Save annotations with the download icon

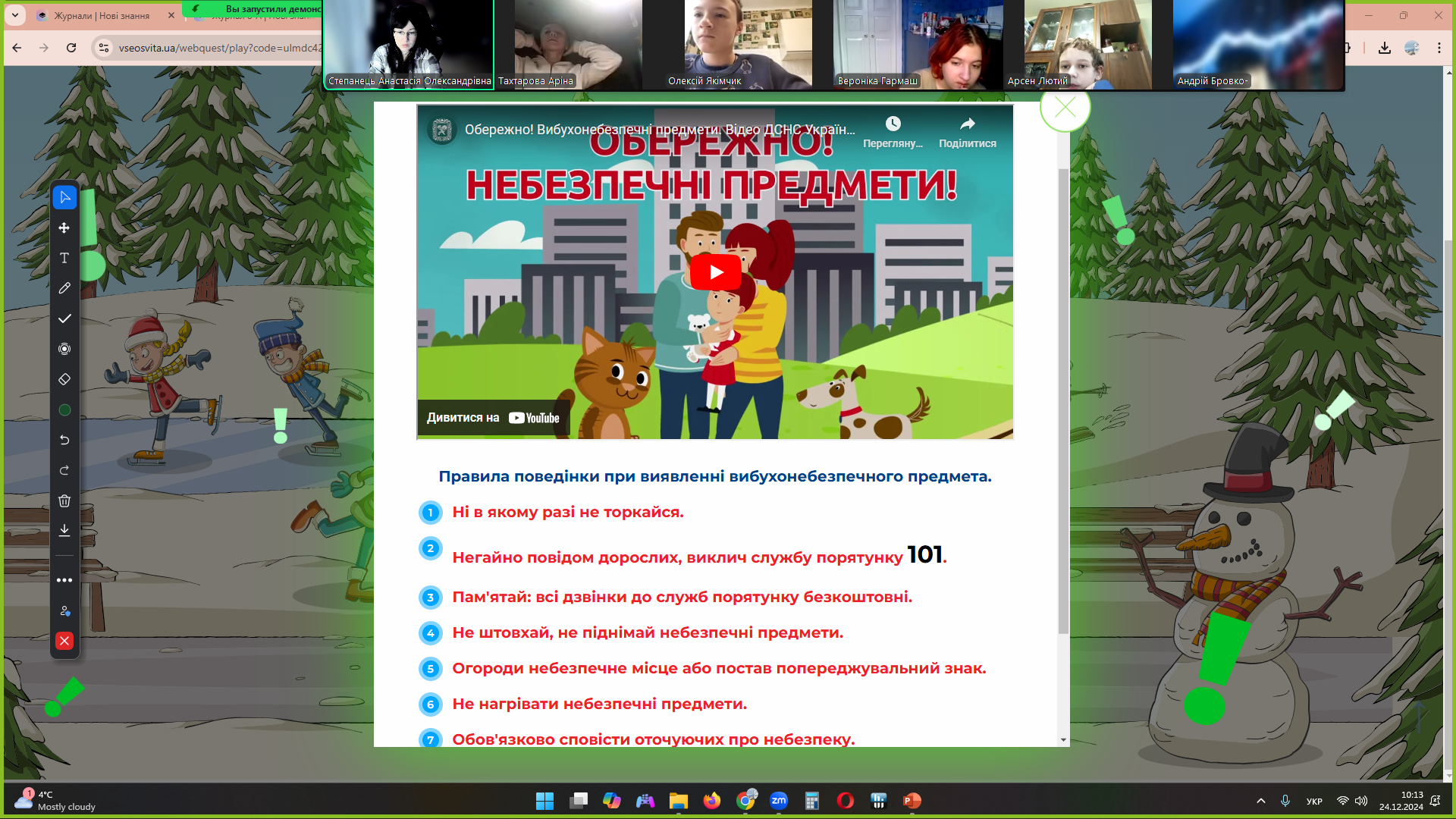(x=64, y=530)
